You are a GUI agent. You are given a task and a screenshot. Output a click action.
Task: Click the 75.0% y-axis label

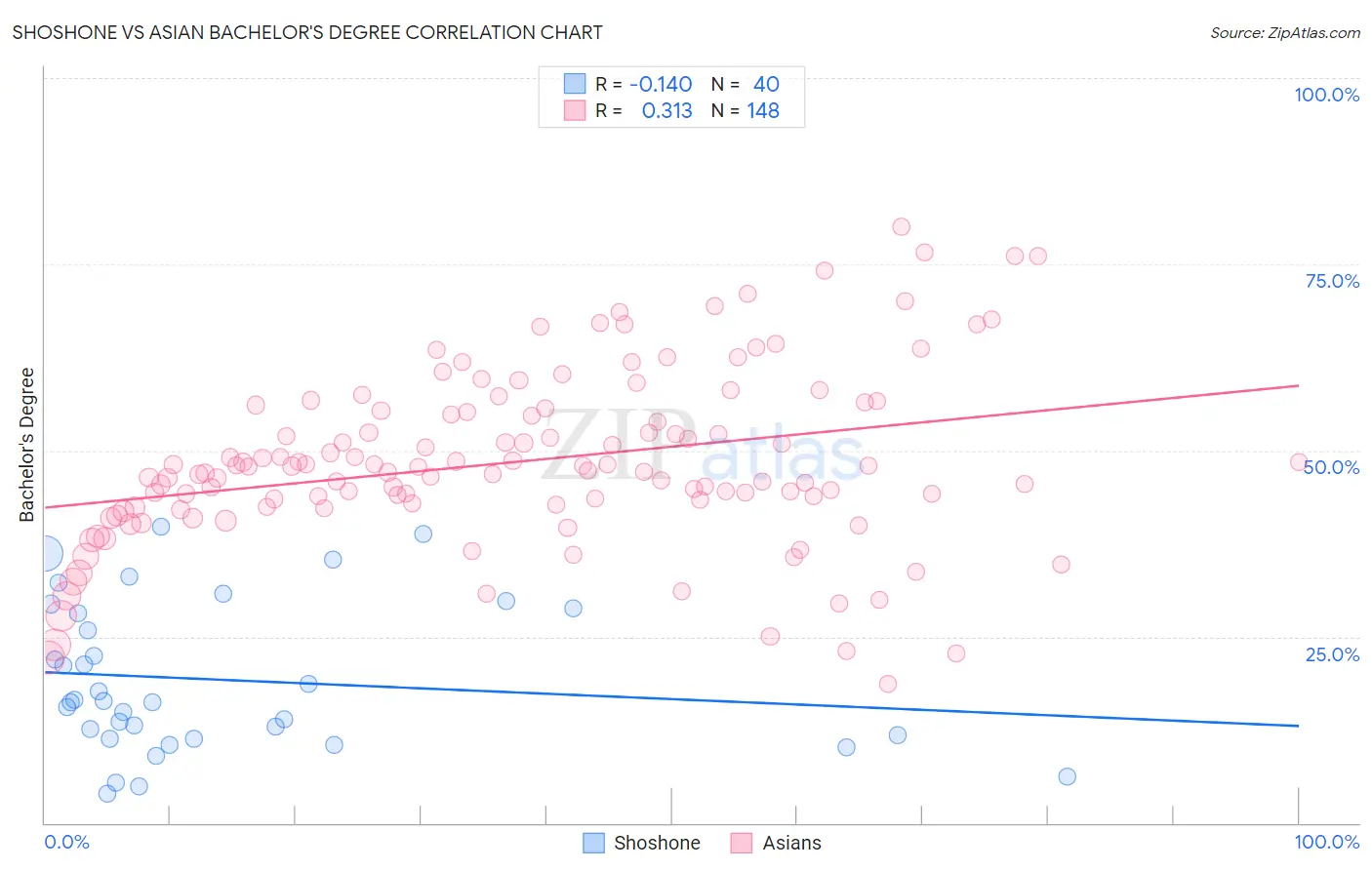pos(1333,281)
